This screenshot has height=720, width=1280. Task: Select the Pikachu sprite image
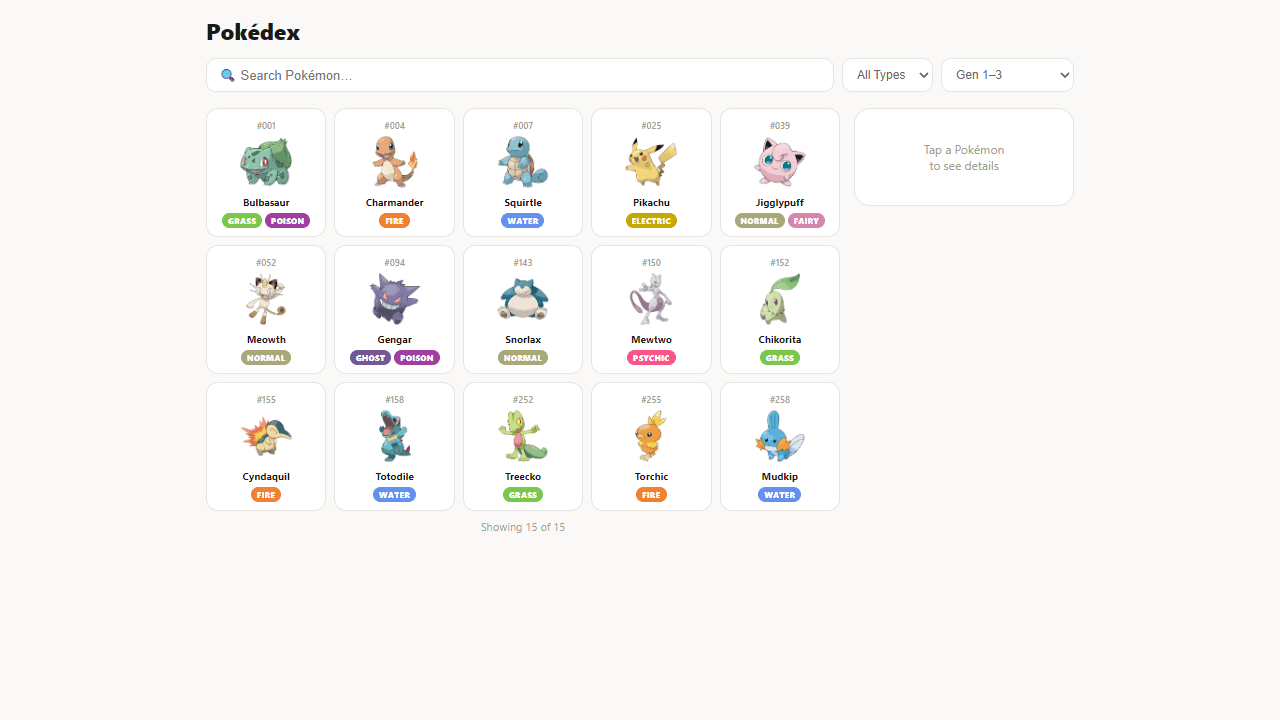[651, 162]
